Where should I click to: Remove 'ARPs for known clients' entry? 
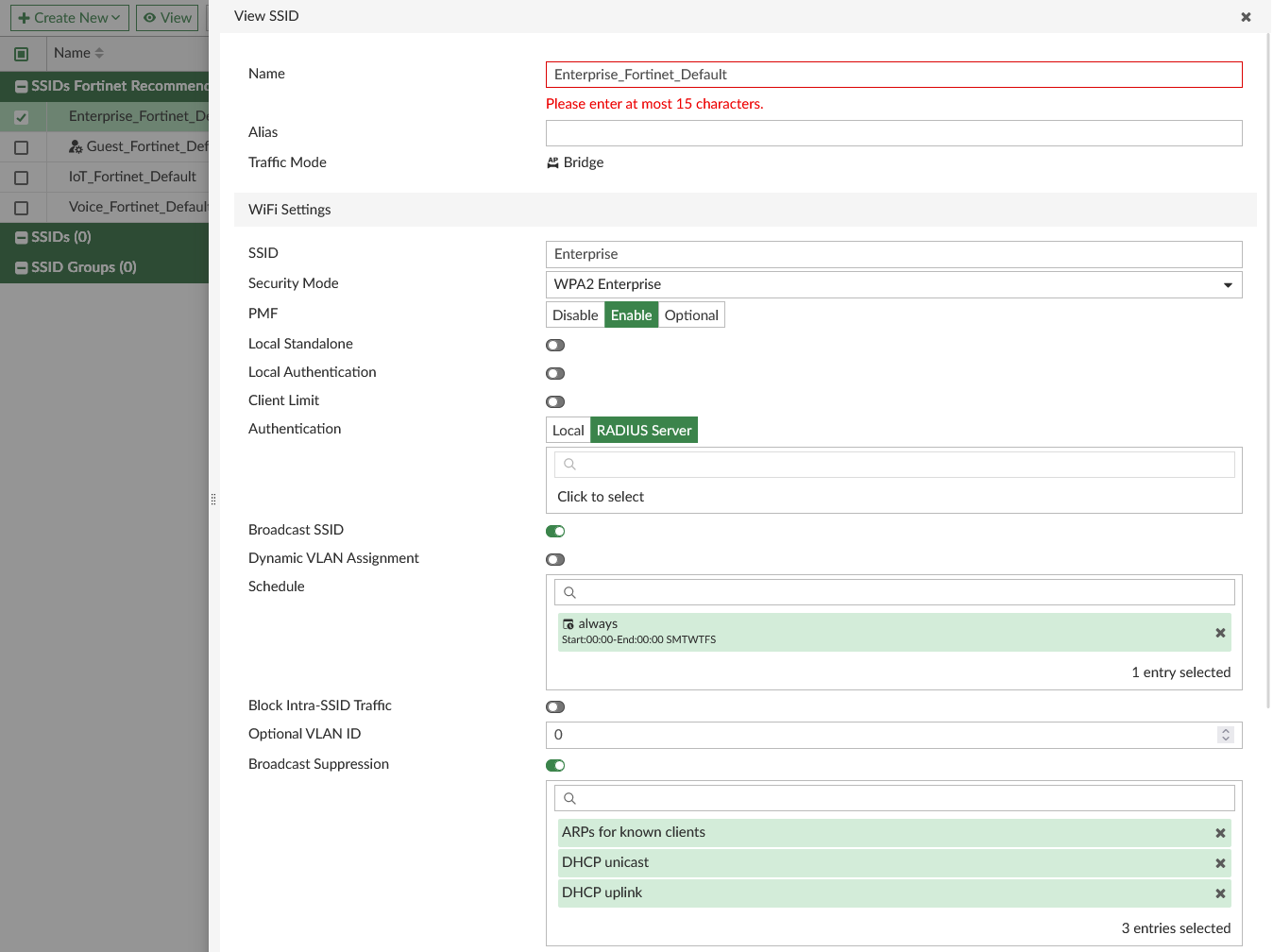1220,833
